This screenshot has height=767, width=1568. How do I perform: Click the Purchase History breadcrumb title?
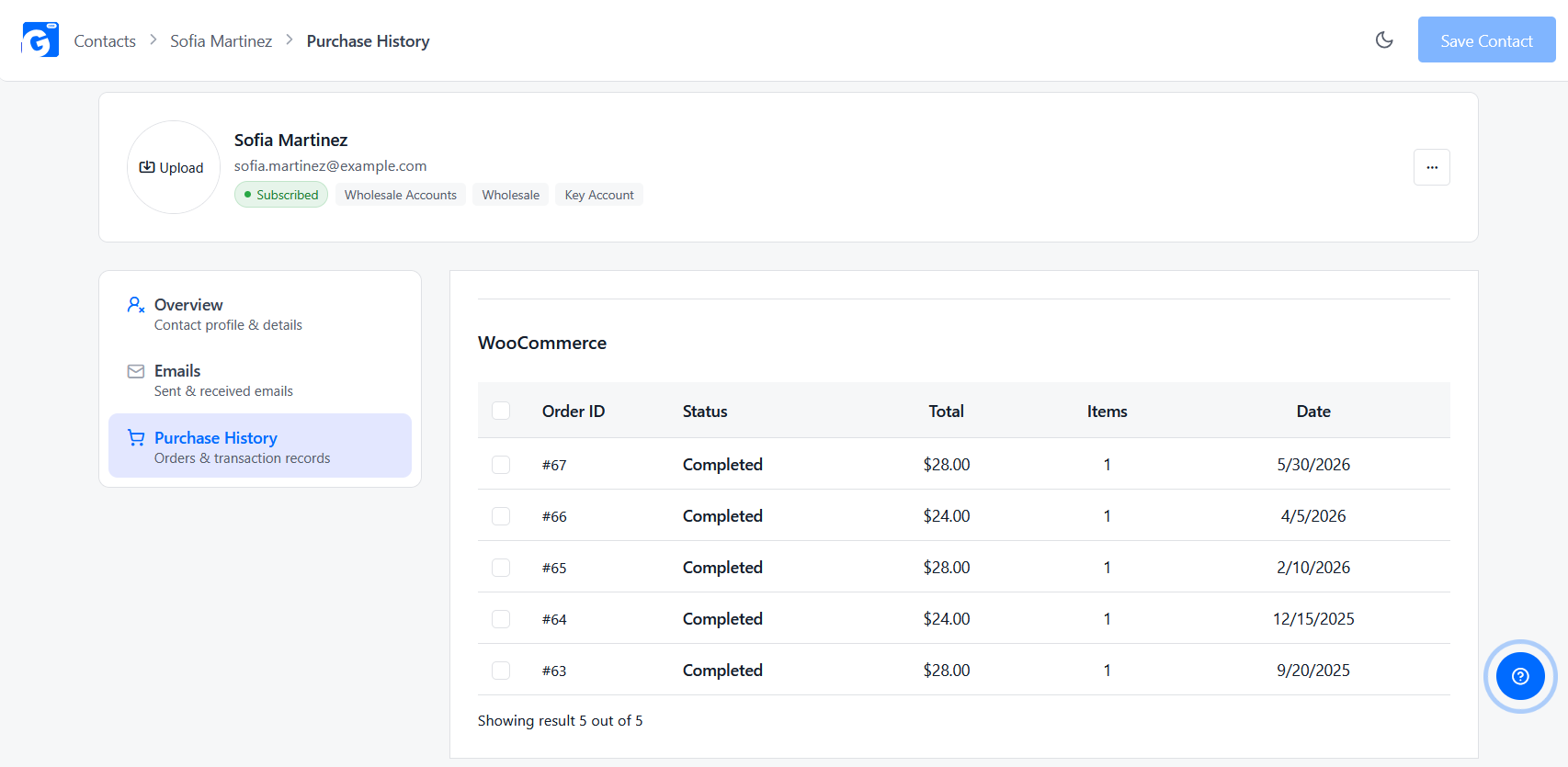(x=368, y=41)
